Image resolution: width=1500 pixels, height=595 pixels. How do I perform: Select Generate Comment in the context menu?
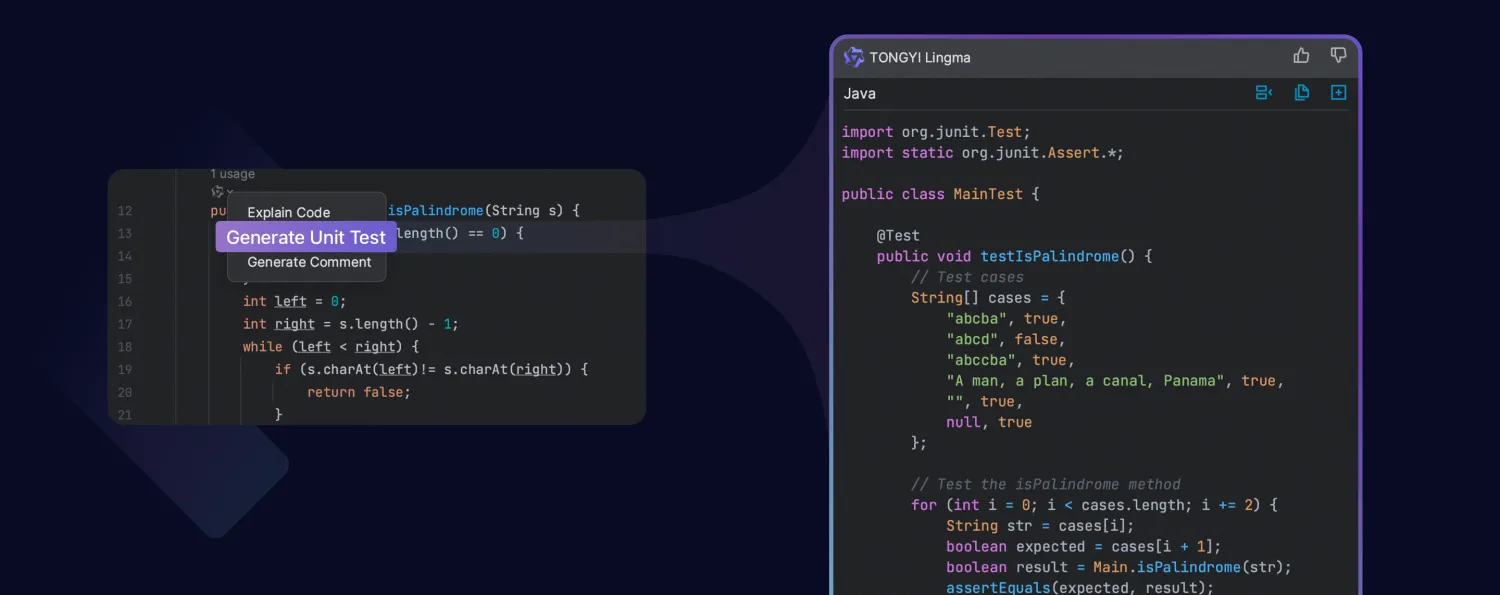307,261
